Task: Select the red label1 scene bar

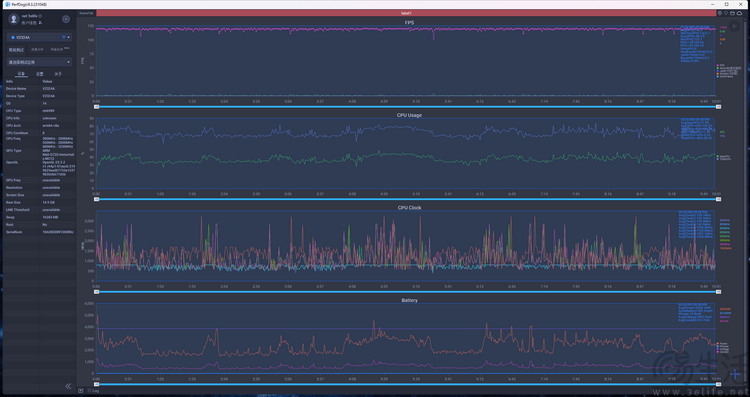Action: (406, 13)
